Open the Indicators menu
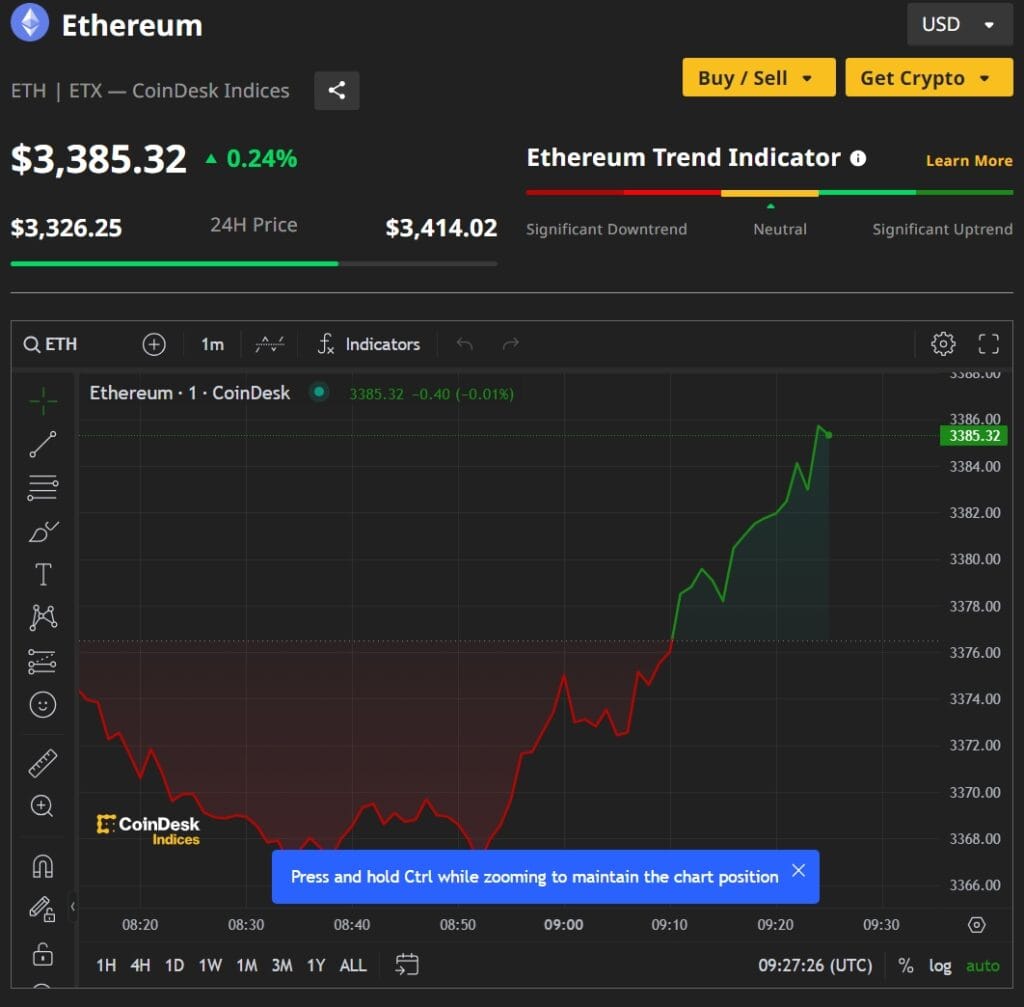Viewport: 1024px width, 1007px height. (x=369, y=344)
